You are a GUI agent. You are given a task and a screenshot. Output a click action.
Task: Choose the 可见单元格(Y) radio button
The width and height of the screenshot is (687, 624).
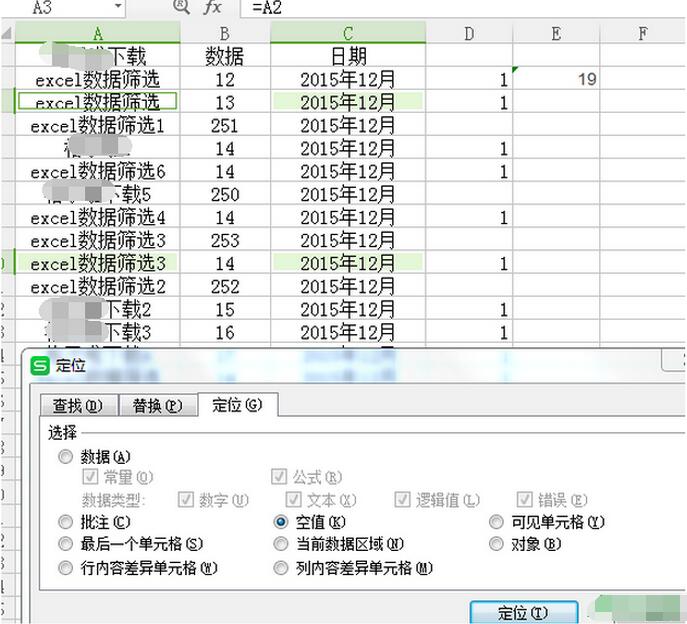[x=496, y=521]
